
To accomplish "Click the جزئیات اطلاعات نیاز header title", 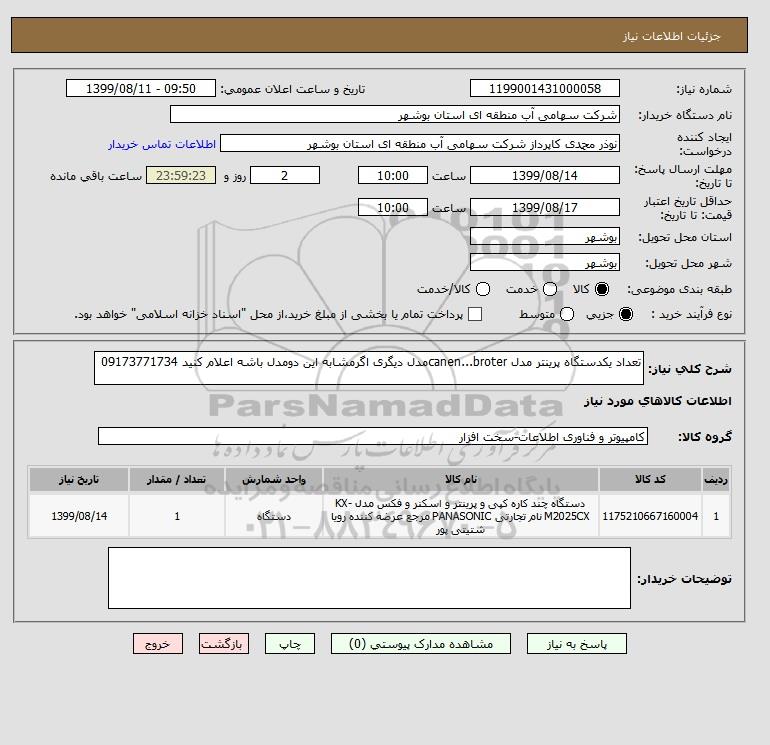I will pos(671,36).
